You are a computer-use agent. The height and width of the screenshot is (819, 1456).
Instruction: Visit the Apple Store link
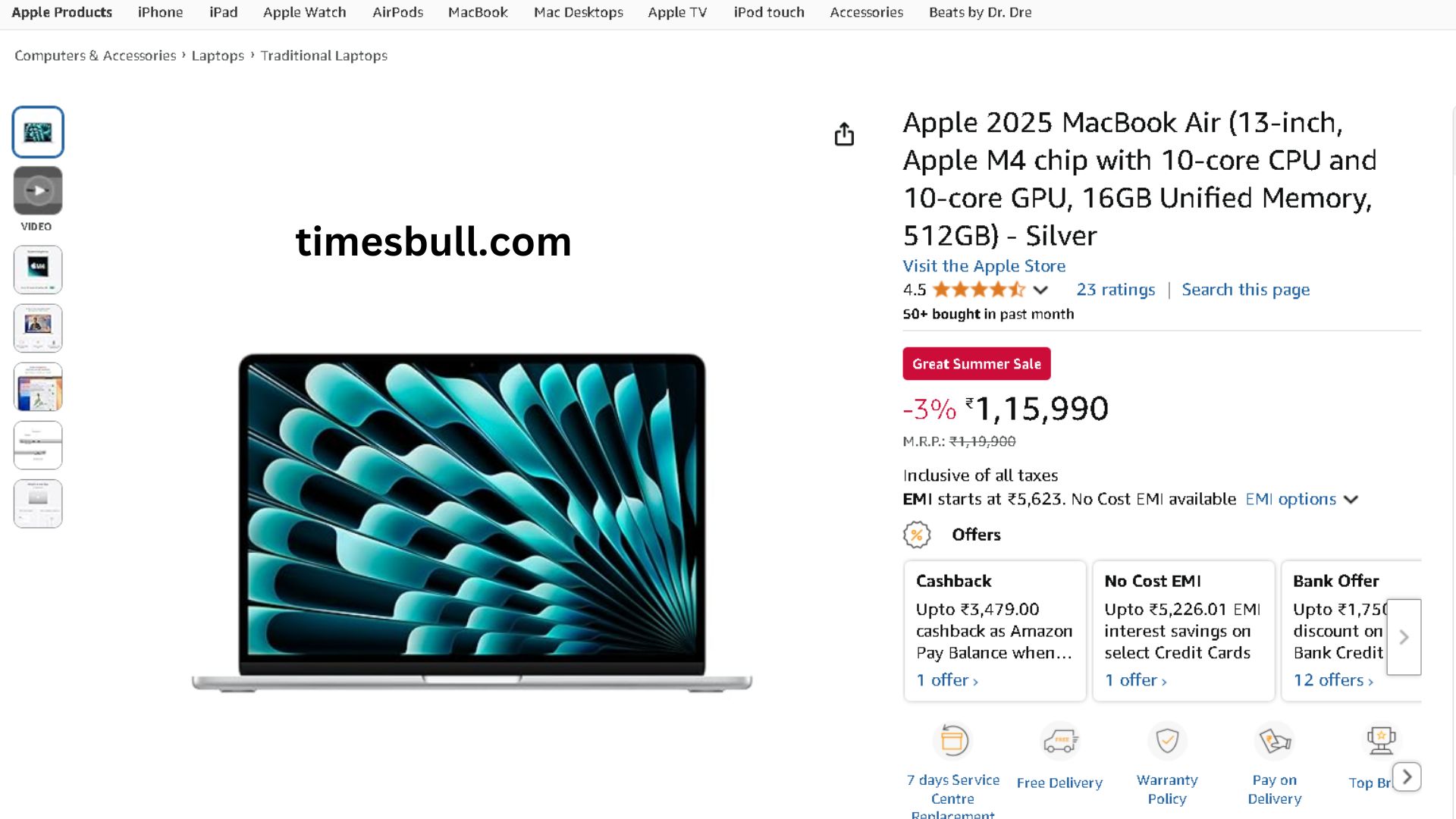(984, 266)
